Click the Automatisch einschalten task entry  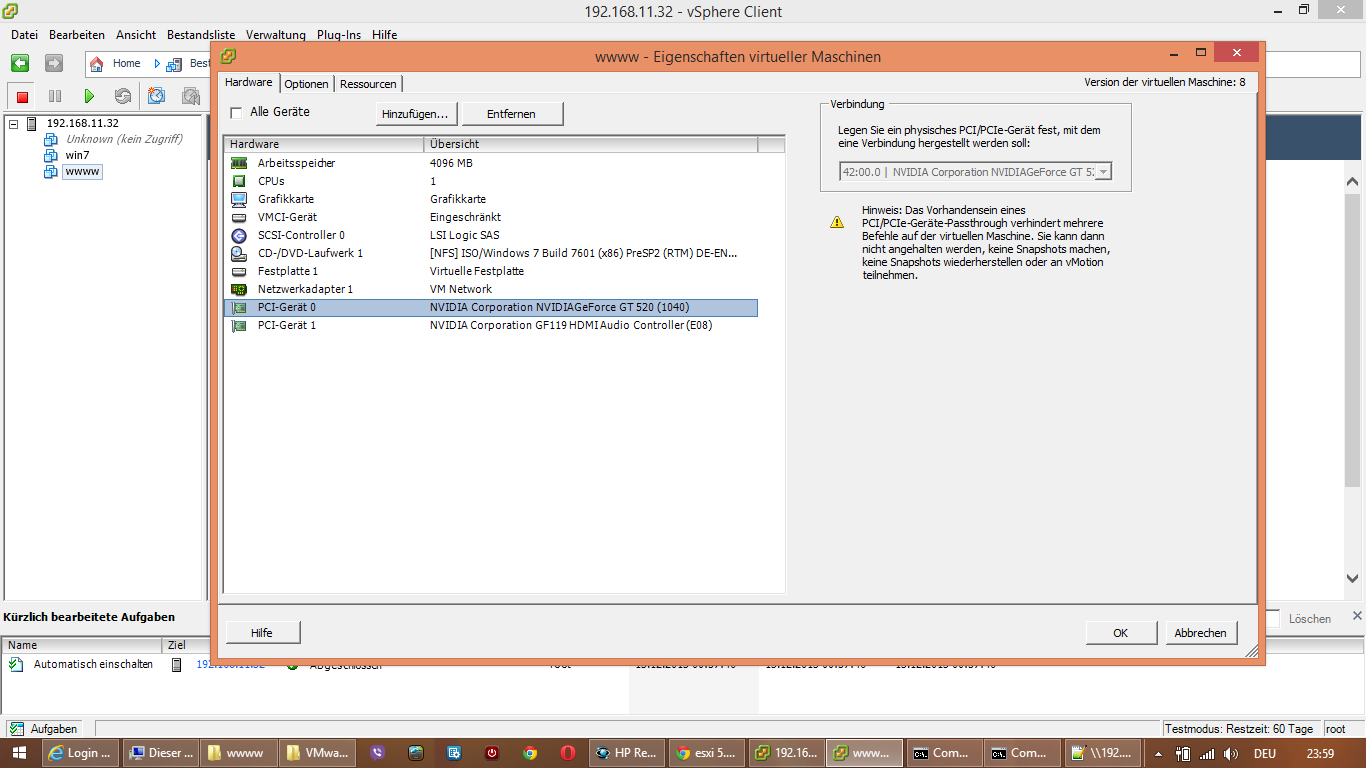94,664
